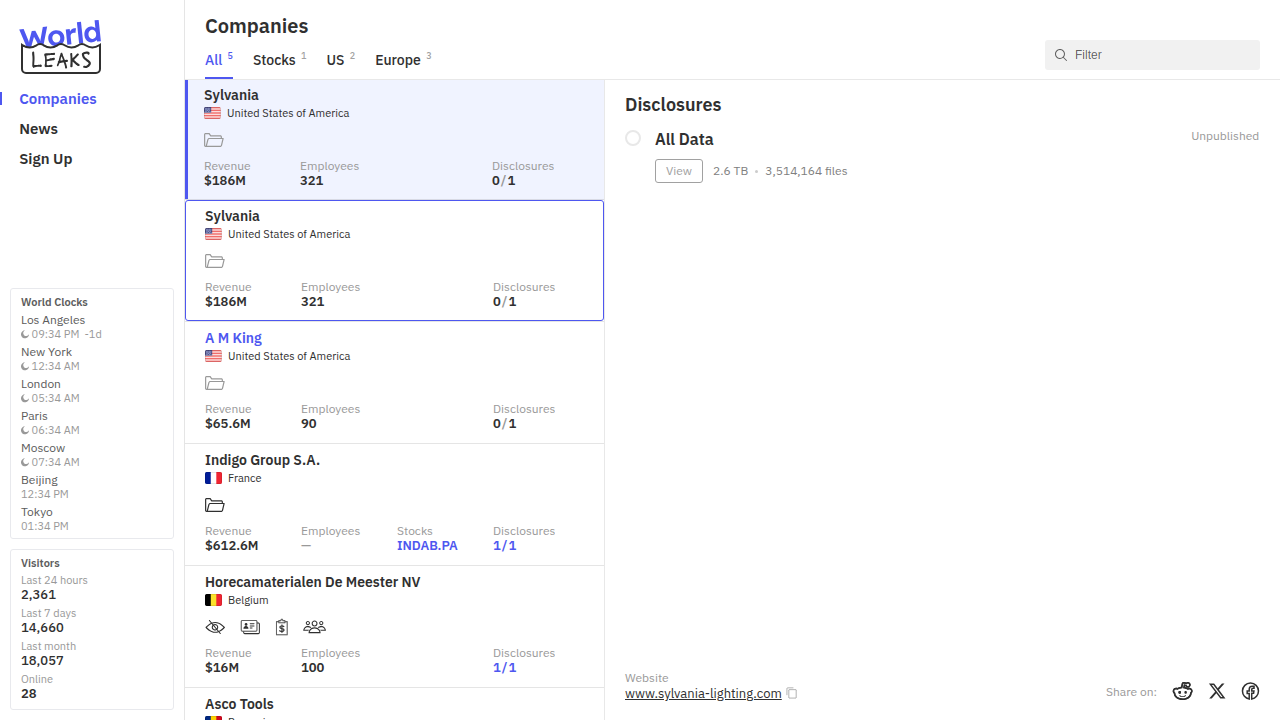
Task: Click the magnifier icon in the Filter box
Action: [1061, 55]
